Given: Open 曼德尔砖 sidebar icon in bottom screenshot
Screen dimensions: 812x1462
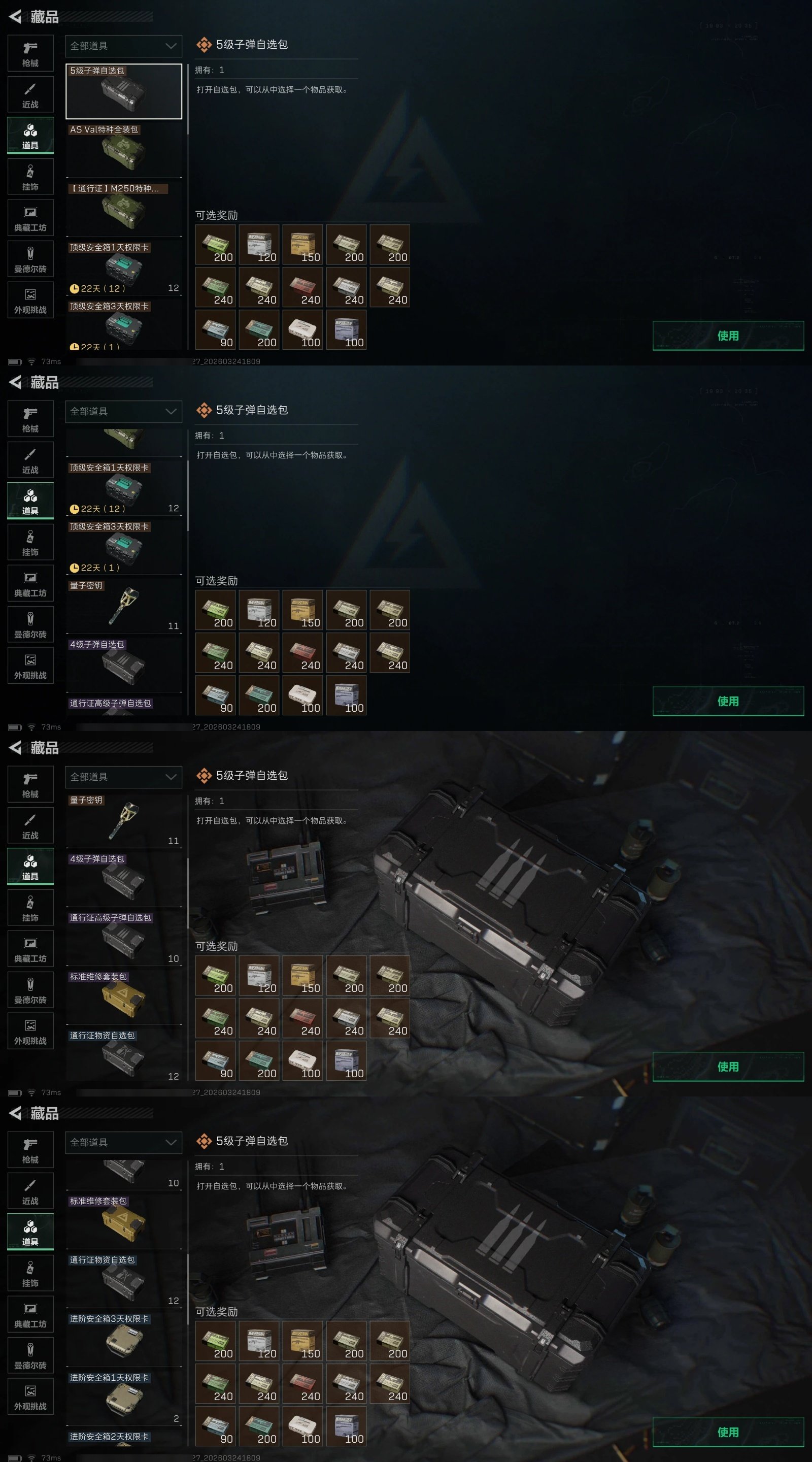Looking at the screenshot, I should (x=30, y=1355).
